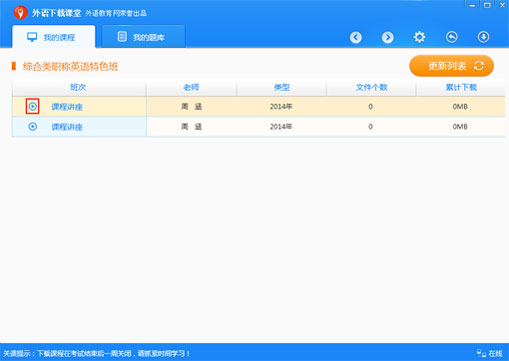This screenshot has width=509, height=361.
Task: Sort by the 老师 column header
Action: coord(191,87)
